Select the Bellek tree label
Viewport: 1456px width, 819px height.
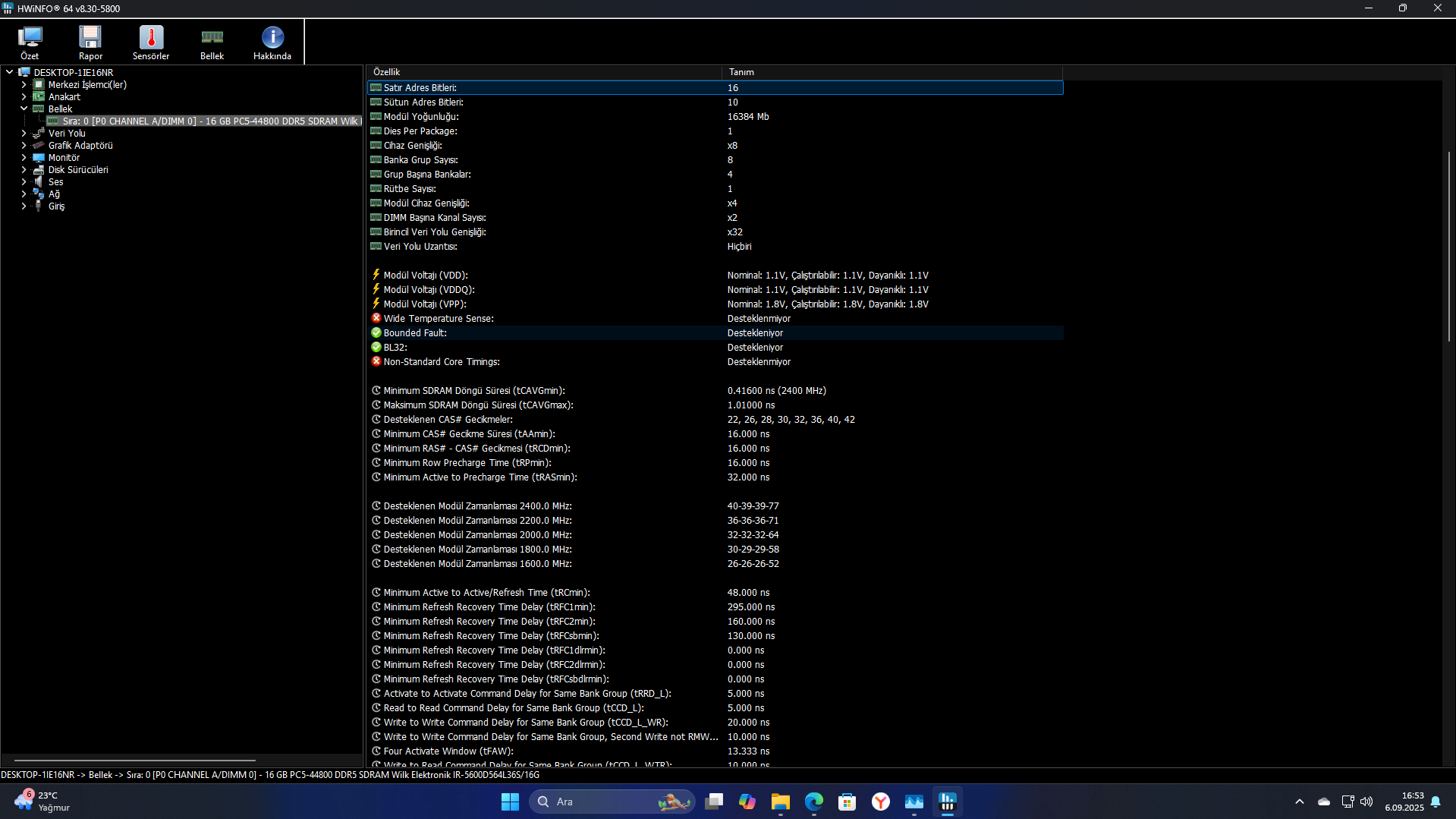click(60, 109)
